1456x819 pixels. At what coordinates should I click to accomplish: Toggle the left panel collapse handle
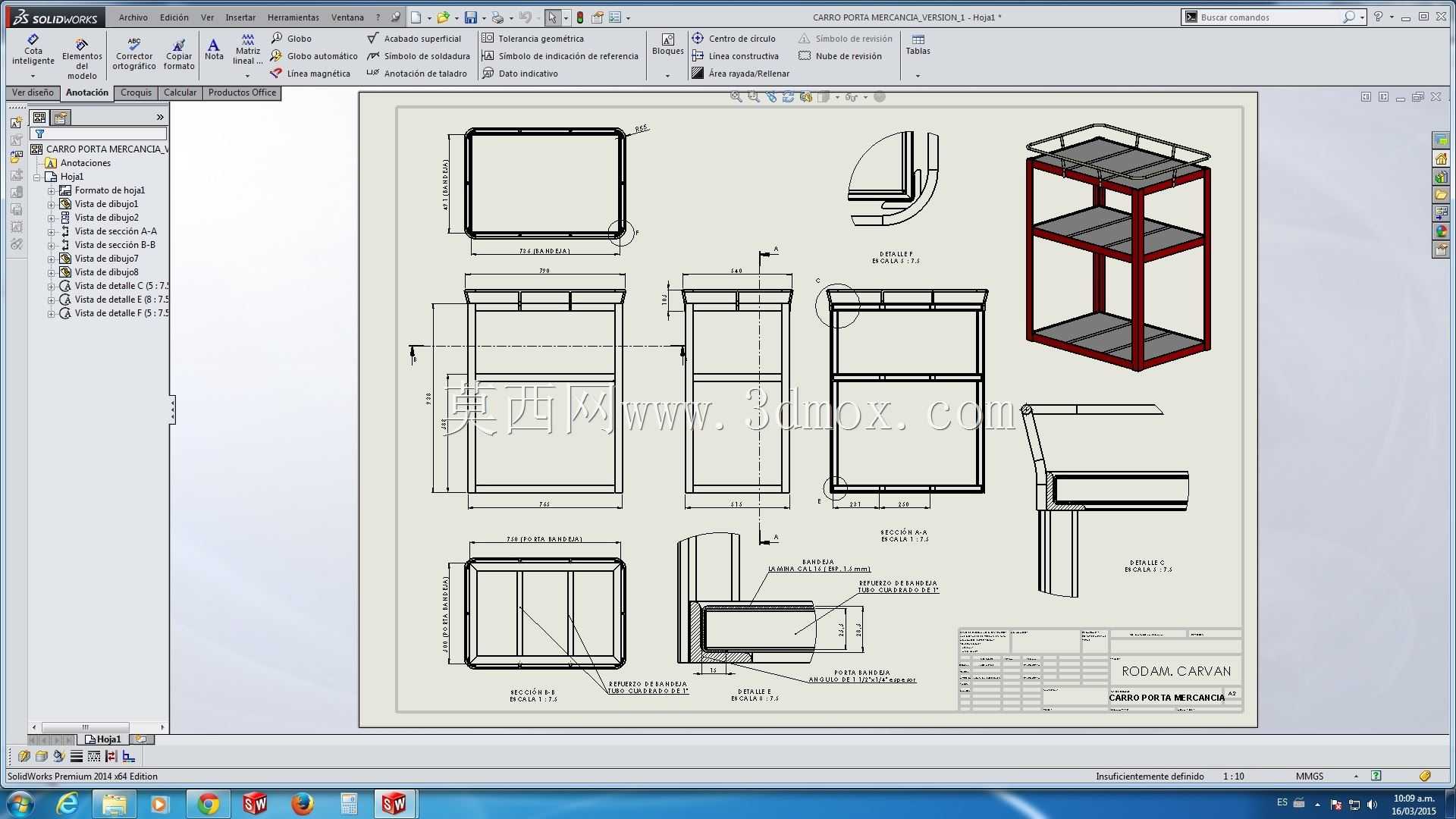click(172, 409)
